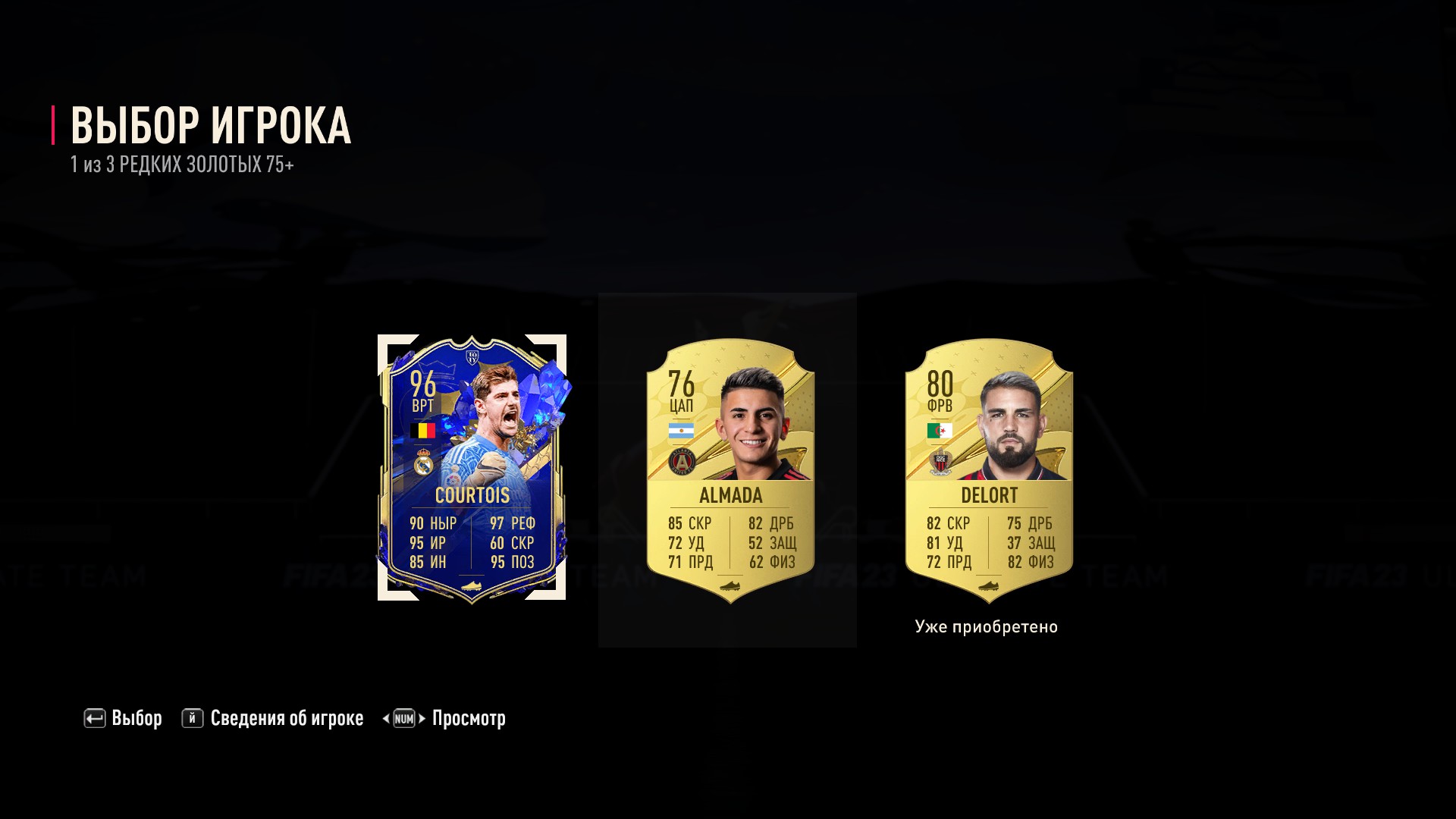Click the Algeria flag on Delort card

point(940,431)
